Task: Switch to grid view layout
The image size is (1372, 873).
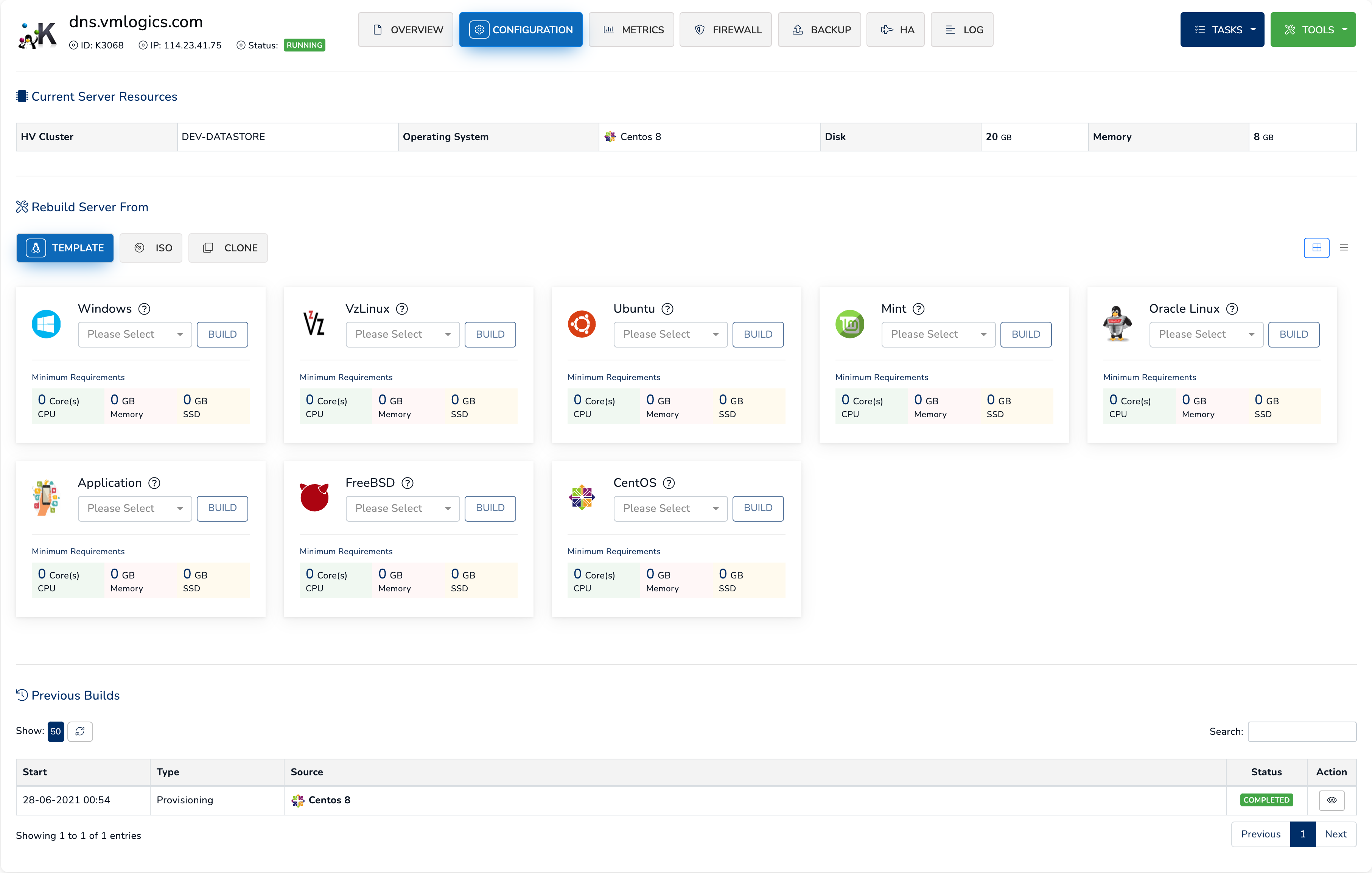Action: tap(1316, 248)
